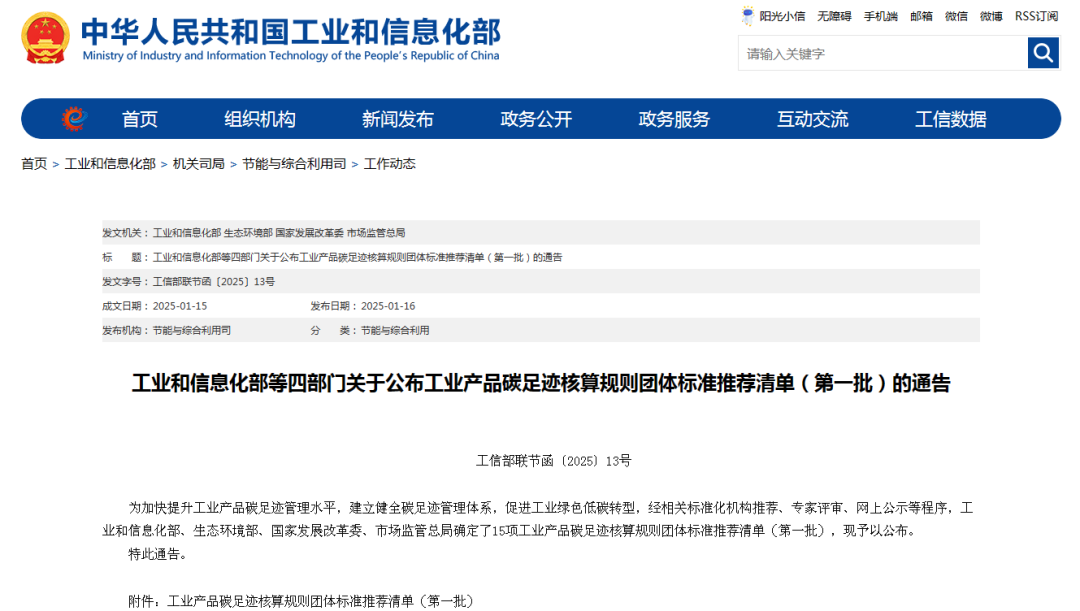Click the 邮箱 link in top bar
Screen dimensions: 1080x611
pyautogui.click(x=921, y=16)
